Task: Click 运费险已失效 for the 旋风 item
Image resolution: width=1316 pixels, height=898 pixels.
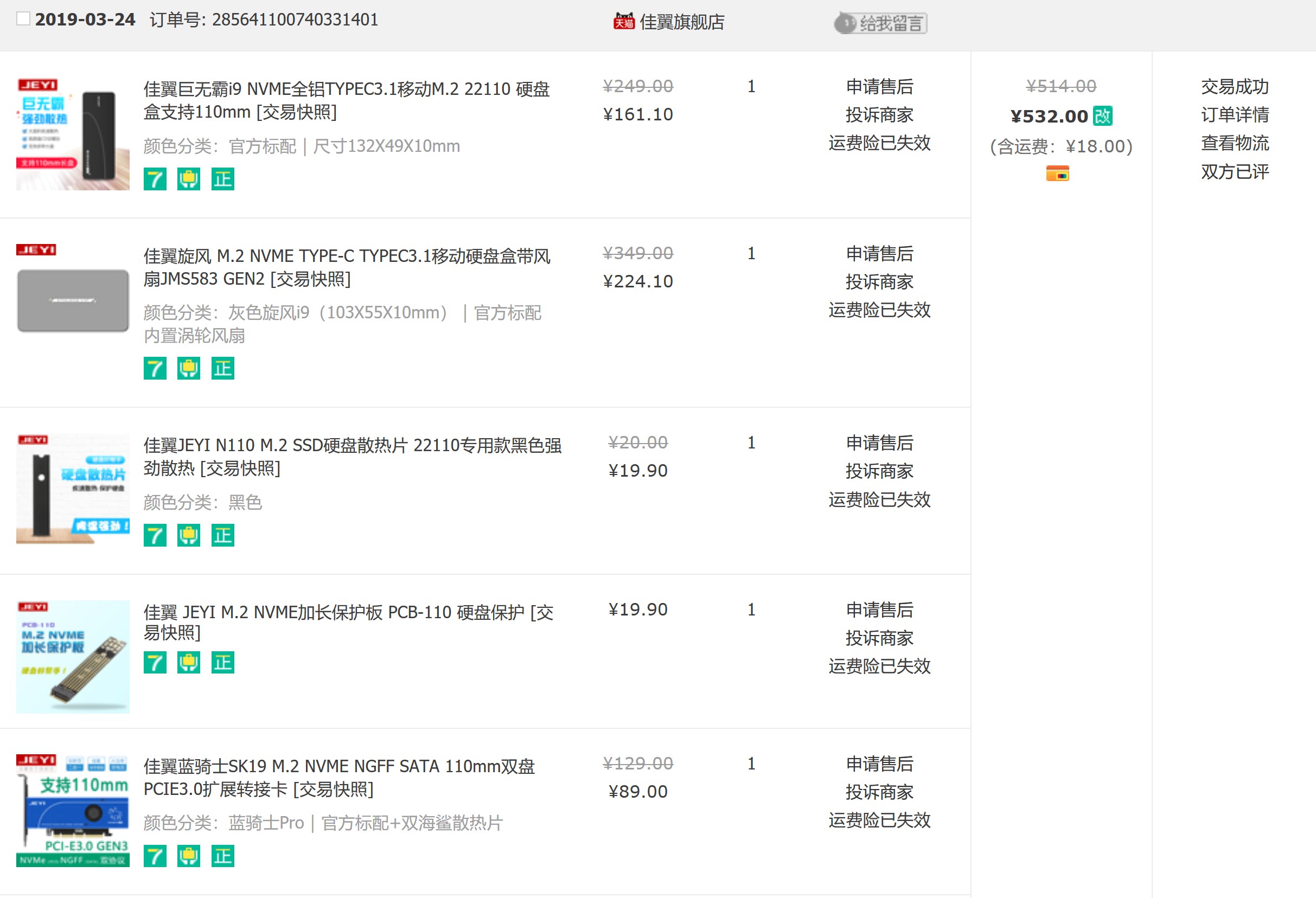Action: point(879,310)
